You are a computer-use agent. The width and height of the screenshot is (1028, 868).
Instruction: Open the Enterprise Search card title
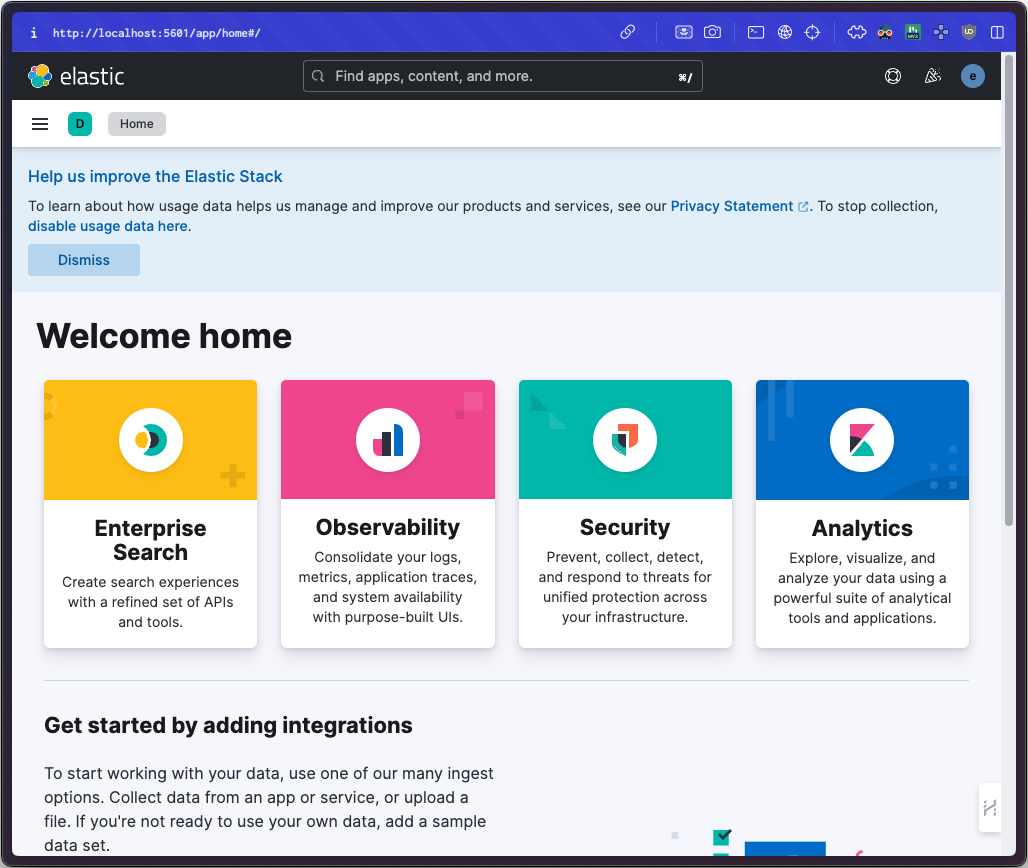(x=151, y=540)
